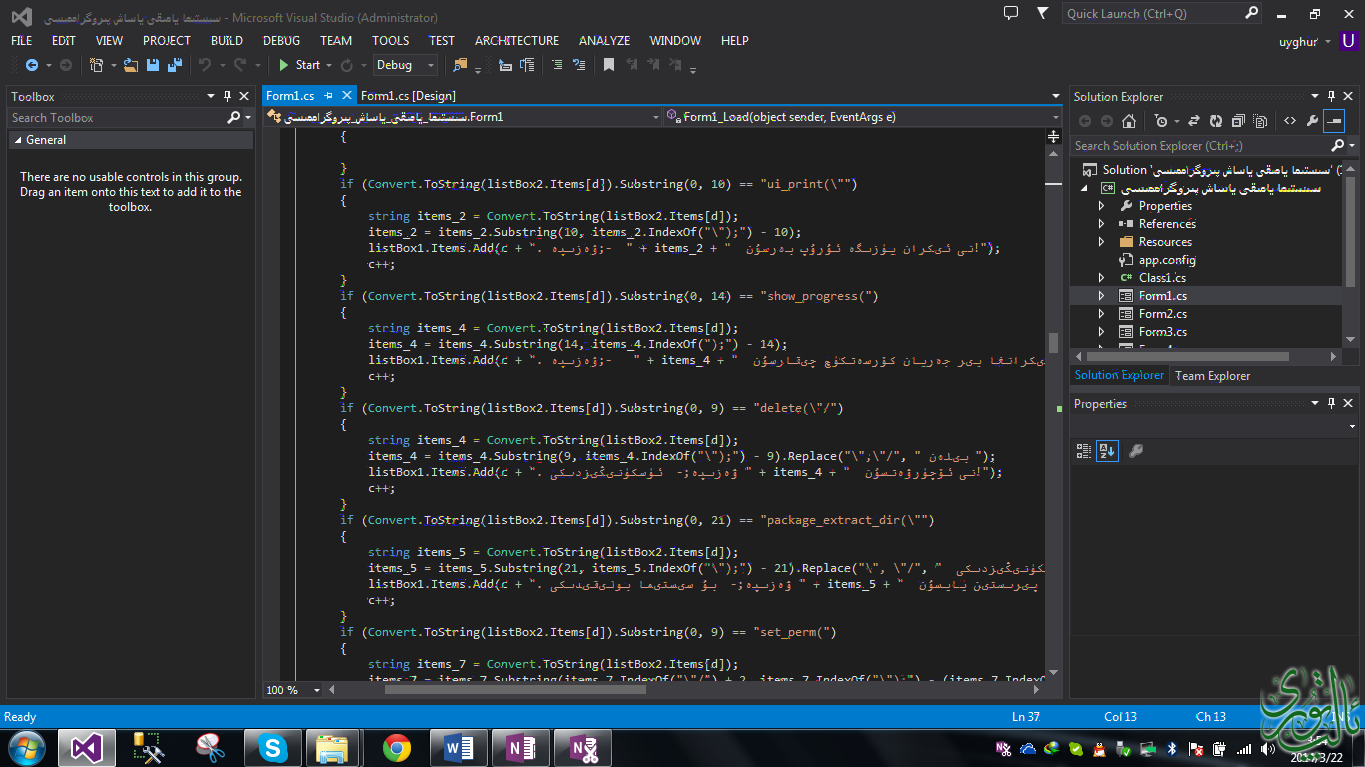
Task: Expand the Properties node in Solution Explorer
Action: pyautogui.click(x=1102, y=206)
